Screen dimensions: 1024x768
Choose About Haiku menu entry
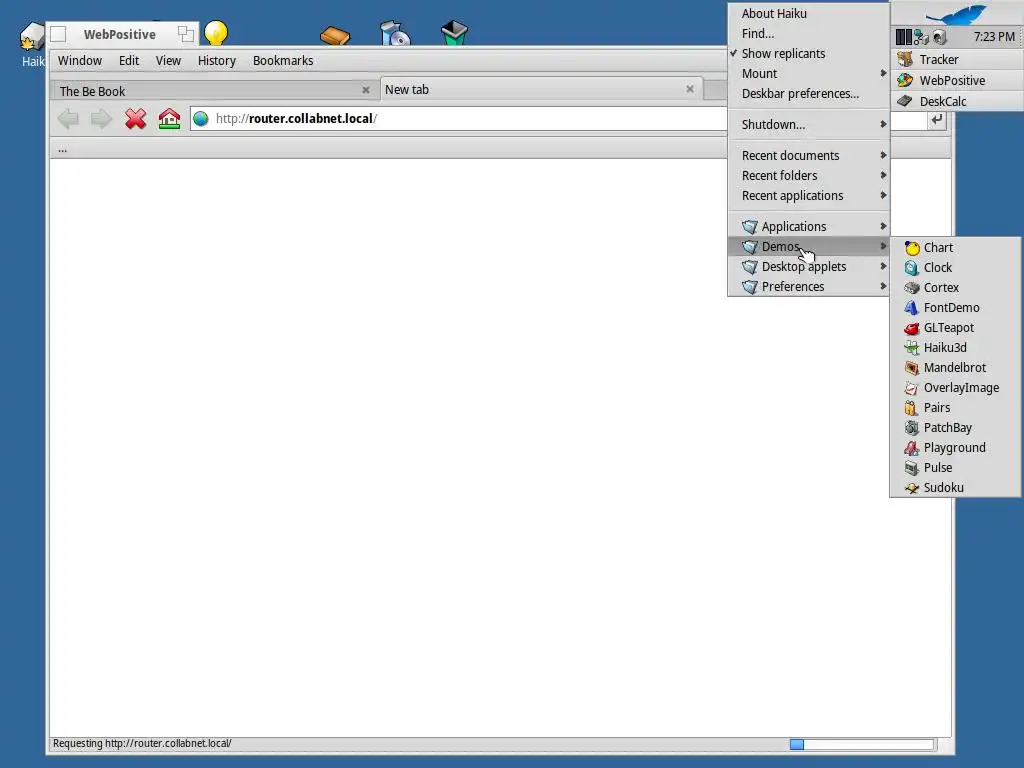tap(808, 14)
